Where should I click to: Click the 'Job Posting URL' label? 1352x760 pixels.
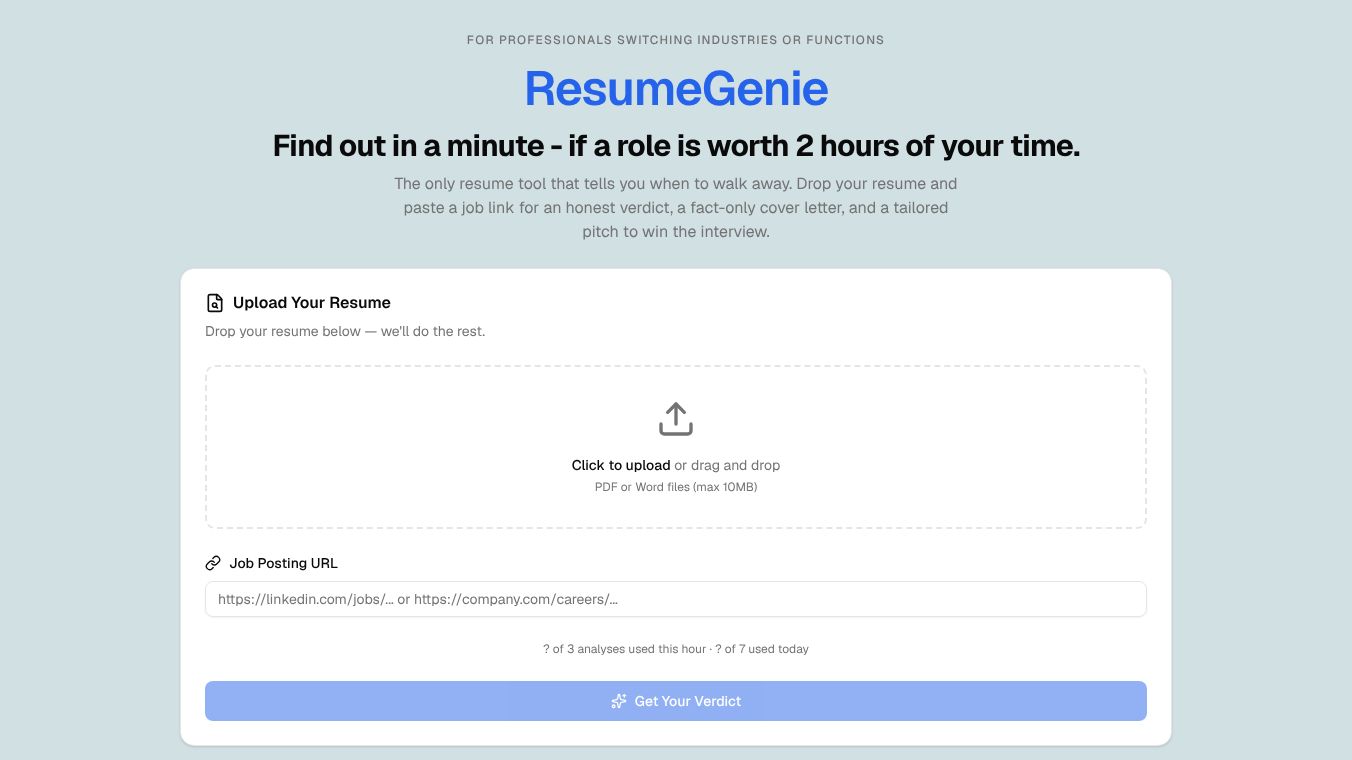284,563
